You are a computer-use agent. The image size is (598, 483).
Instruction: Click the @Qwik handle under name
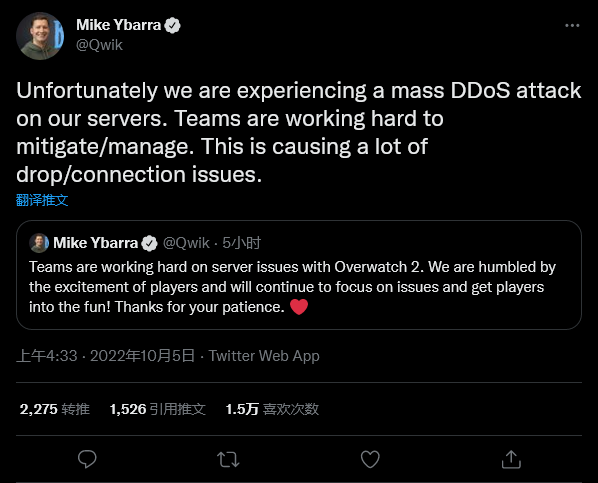click(99, 45)
